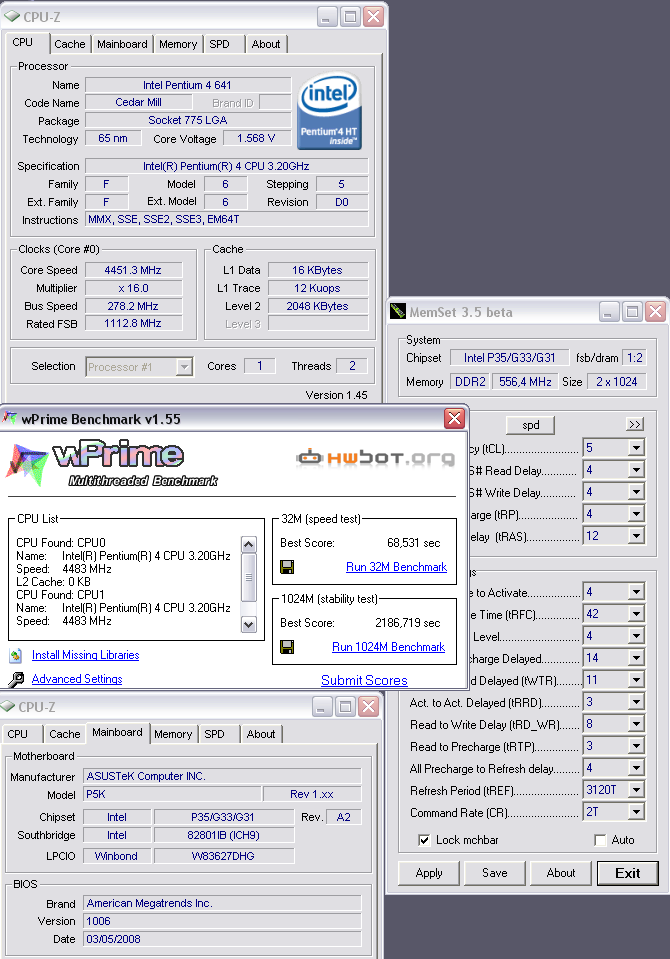
Task: Open About tab in top CPU-Z
Action: pyautogui.click(x=266, y=44)
